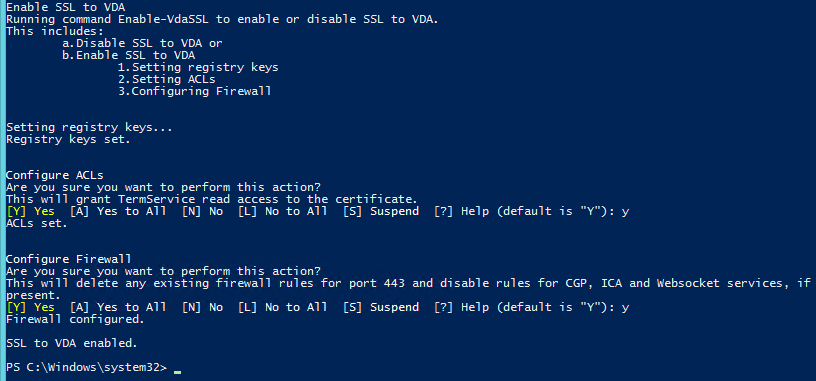The width and height of the screenshot is (816, 381).
Task: Click [N] No in the ACLs prompt
Action: tap(202, 211)
